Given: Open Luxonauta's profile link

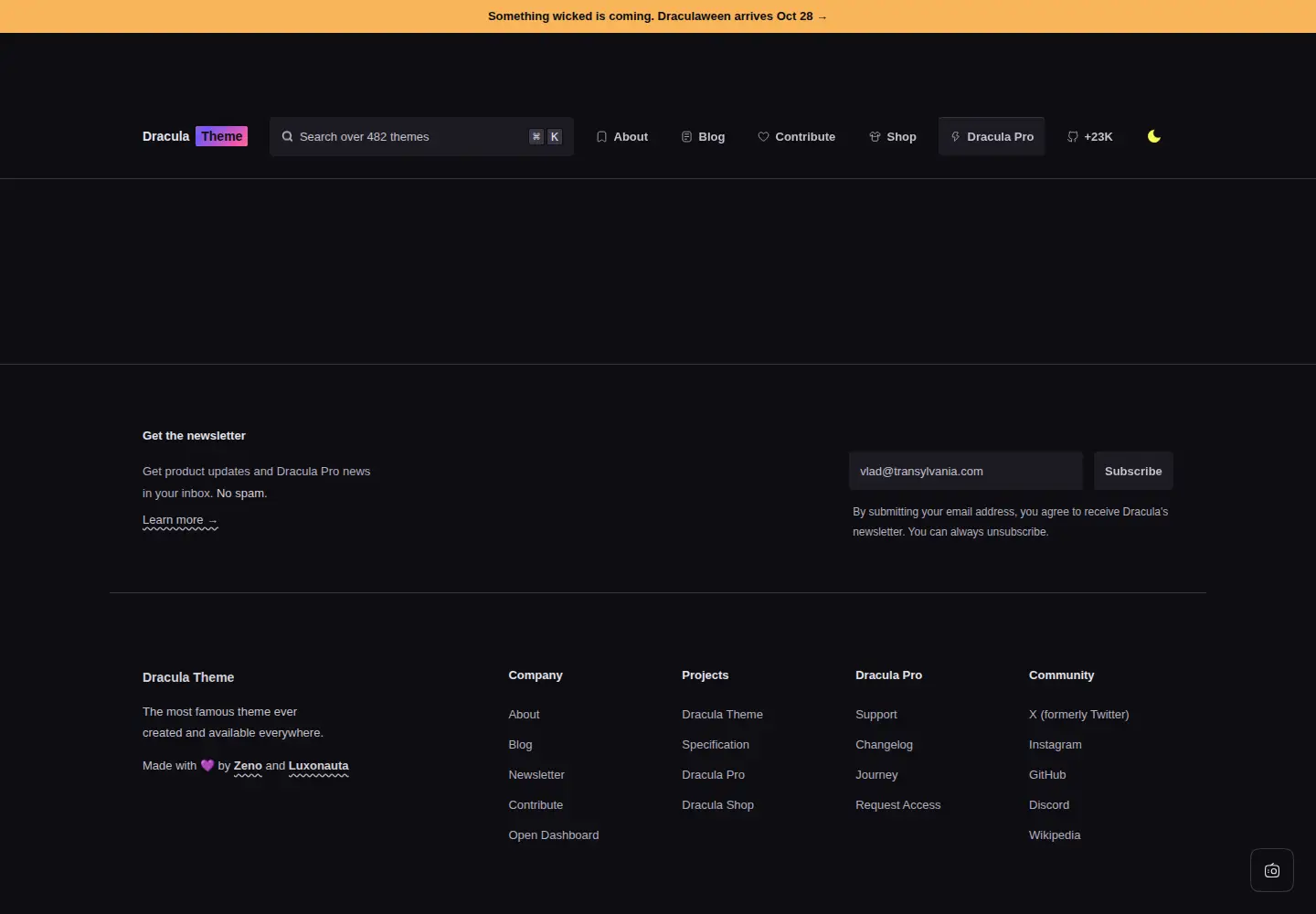Looking at the screenshot, I should (319, 766).
